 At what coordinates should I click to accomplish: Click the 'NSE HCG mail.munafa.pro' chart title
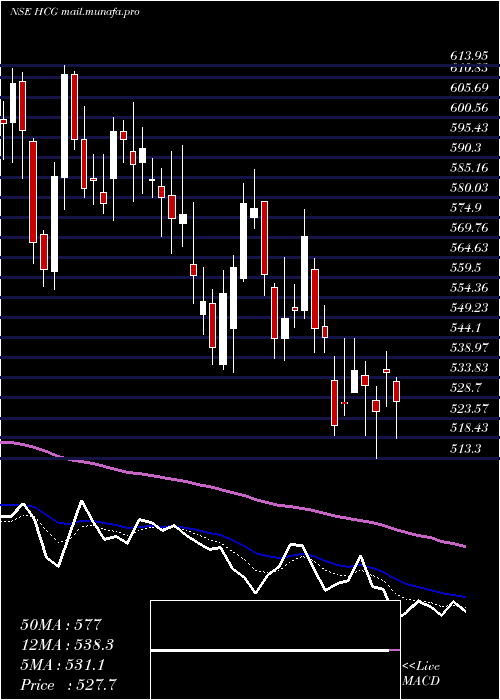tap(75, 12)
